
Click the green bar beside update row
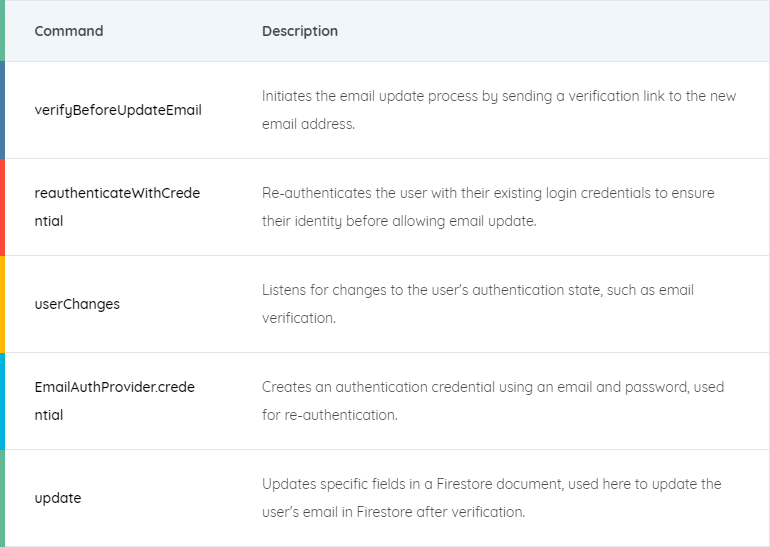[x=2, y=498]
